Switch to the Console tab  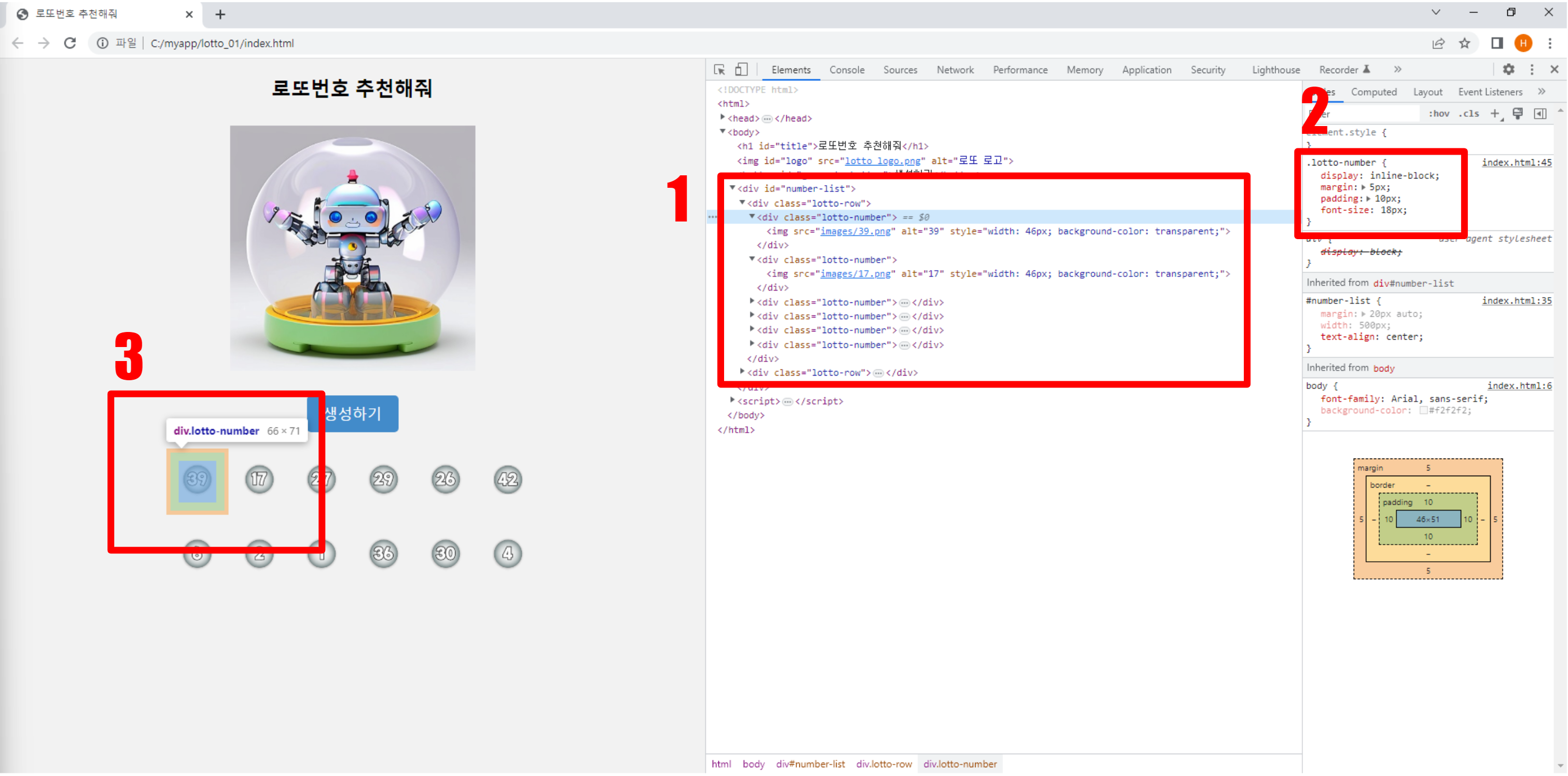tap(847, 70)
